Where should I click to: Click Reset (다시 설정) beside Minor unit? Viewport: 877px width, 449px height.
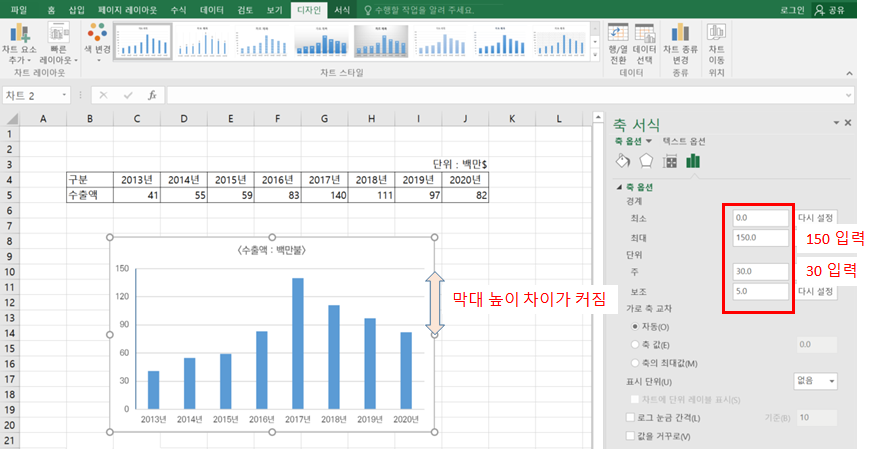(x=815, y=291)
